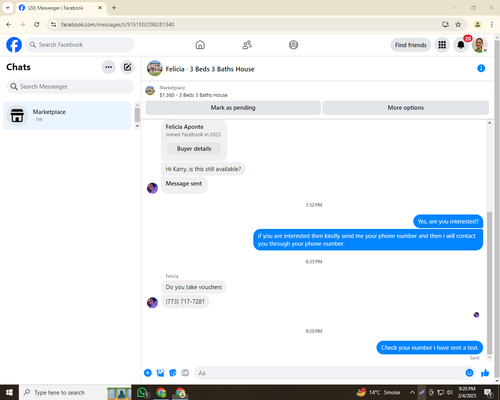Open the Windows Start menu
This screenshot has width=500, height=400.
pyautogui.click(x=9, y=392)
